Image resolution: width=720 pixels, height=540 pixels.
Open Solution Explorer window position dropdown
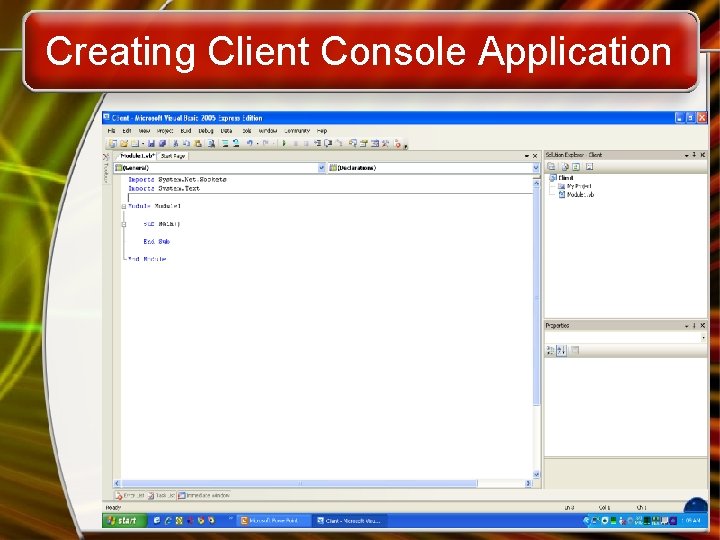point(686,155)
